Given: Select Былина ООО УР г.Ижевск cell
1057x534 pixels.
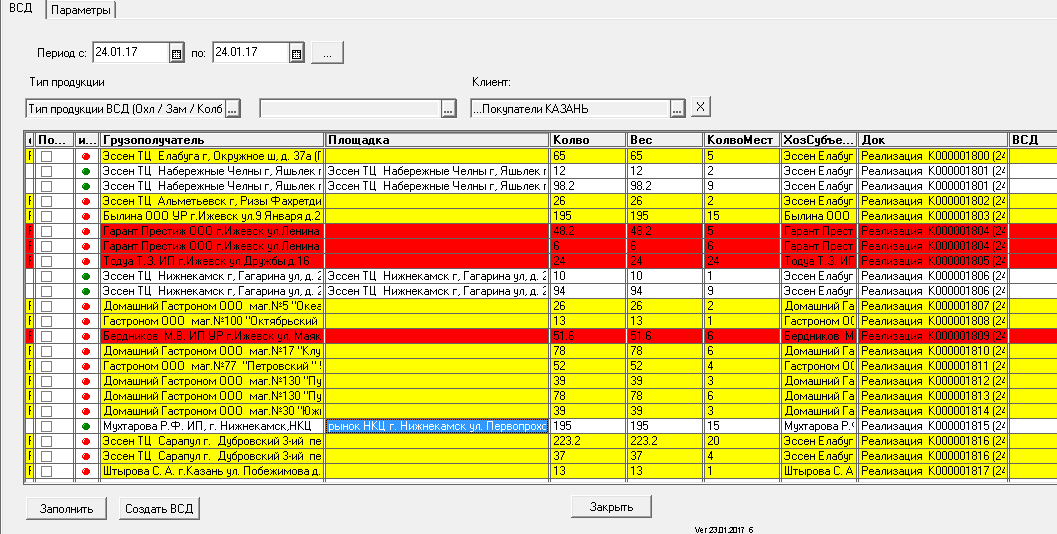Looking at the screenshot, I should coord(212,216).
